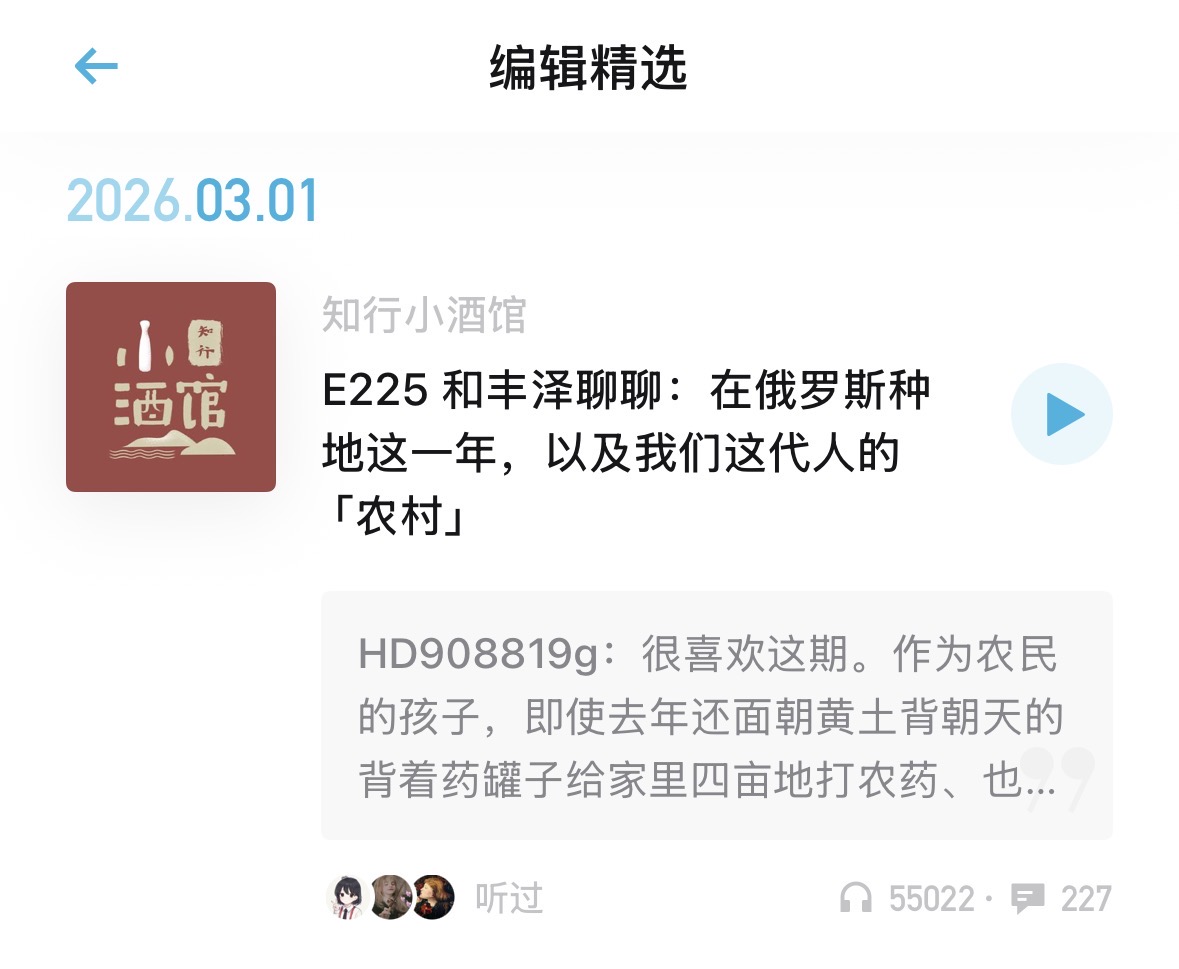Tap the second listener avatar
1179x969 pixels.
pos(391,897)
